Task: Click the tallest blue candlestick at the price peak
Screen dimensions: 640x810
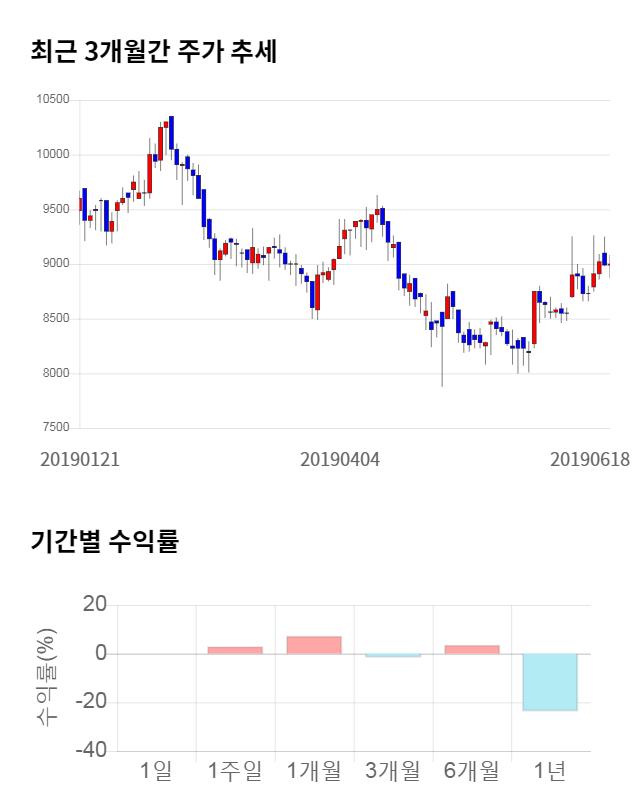Action: [x=172, y=133]
